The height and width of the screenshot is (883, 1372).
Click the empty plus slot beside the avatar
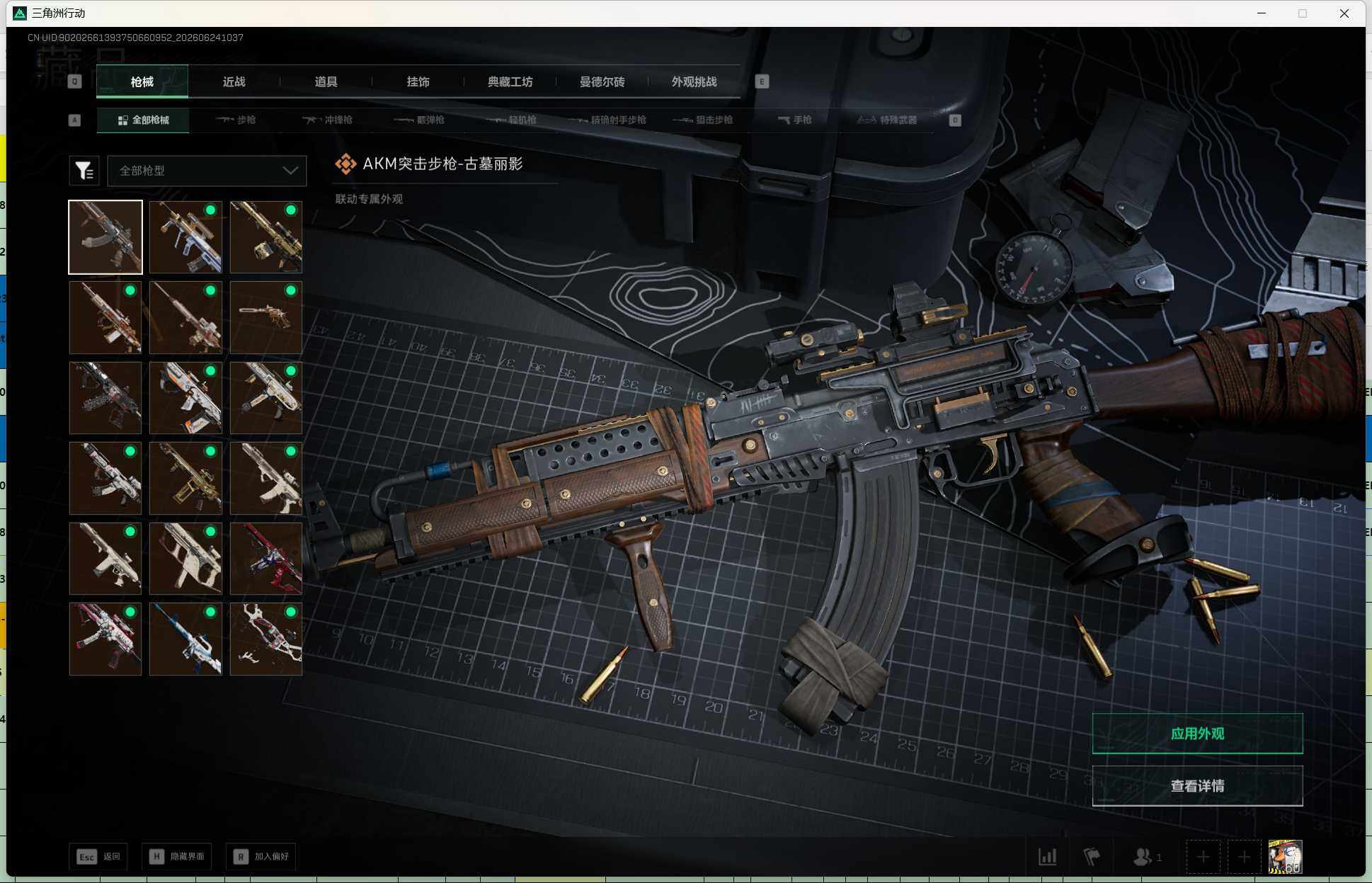[1244, 858]
